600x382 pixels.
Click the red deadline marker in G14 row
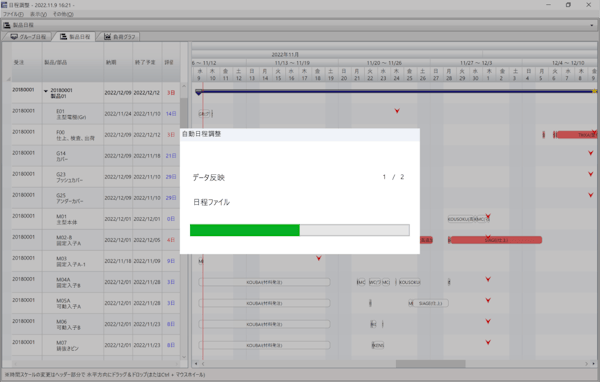[x=591, y=153]
